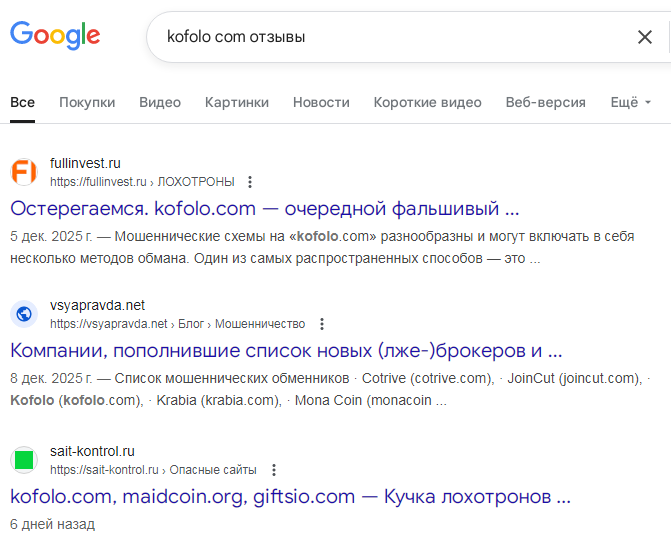Open the 'Компании, пополнившие список' result link

[x=286, y=351]
